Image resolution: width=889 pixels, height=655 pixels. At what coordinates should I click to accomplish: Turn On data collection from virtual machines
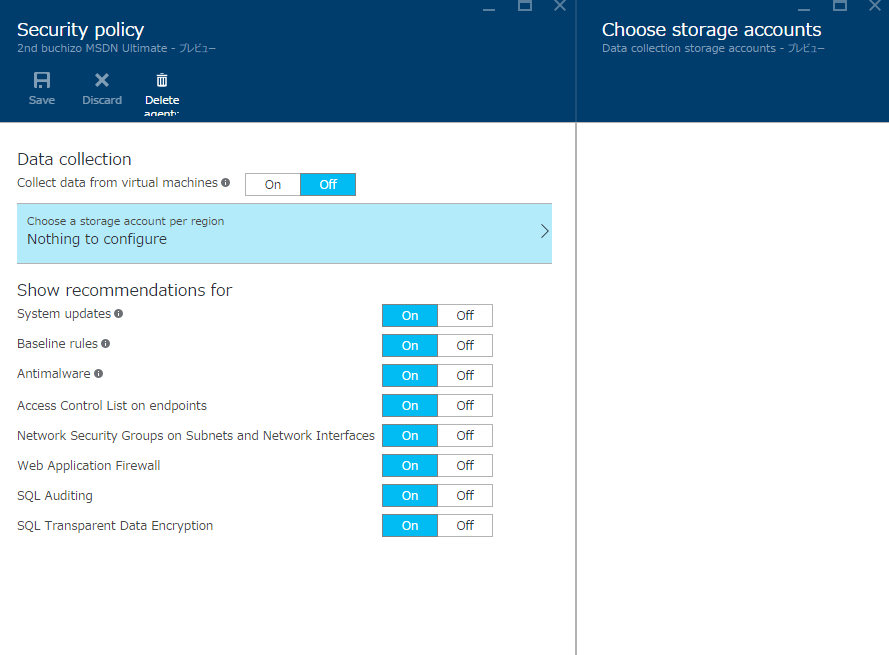tap(273, 184)
